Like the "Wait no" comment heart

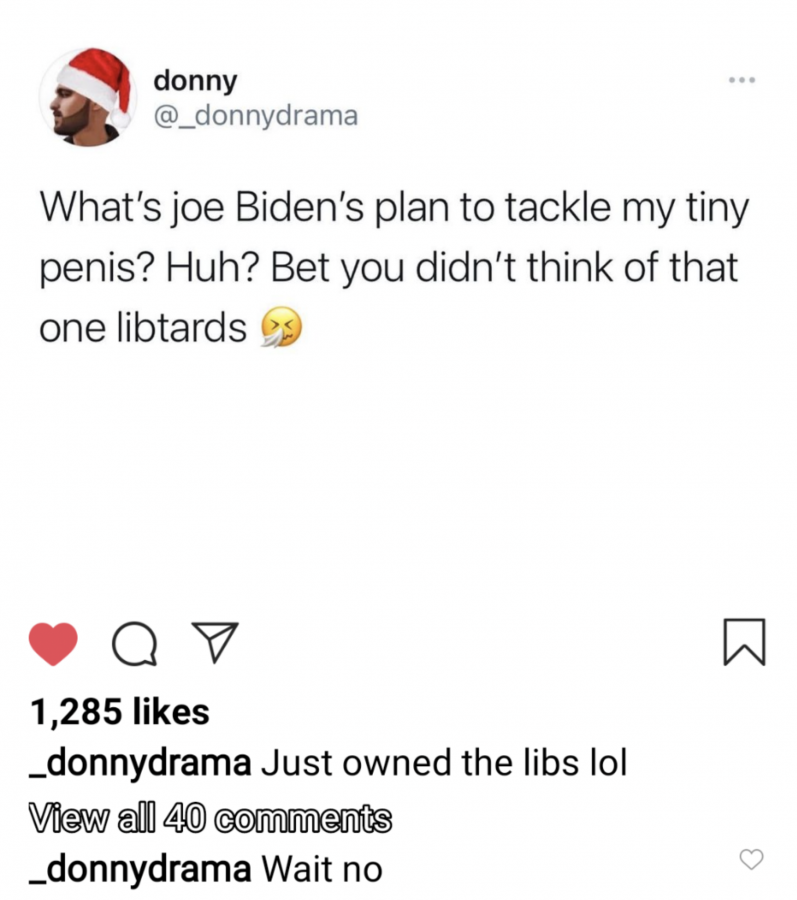[751, 859]
